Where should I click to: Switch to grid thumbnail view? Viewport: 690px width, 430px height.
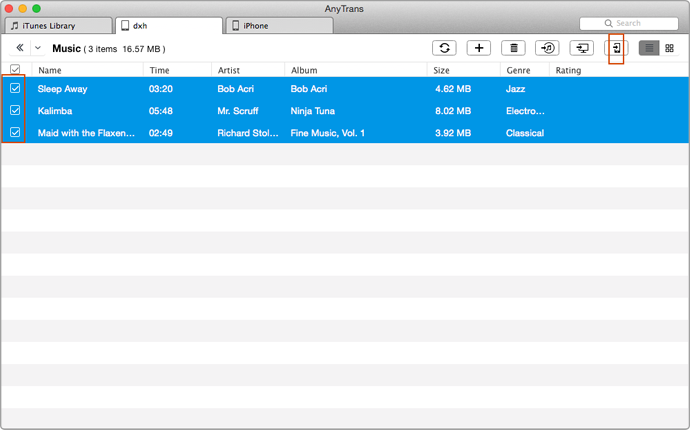tap(669, 48)
